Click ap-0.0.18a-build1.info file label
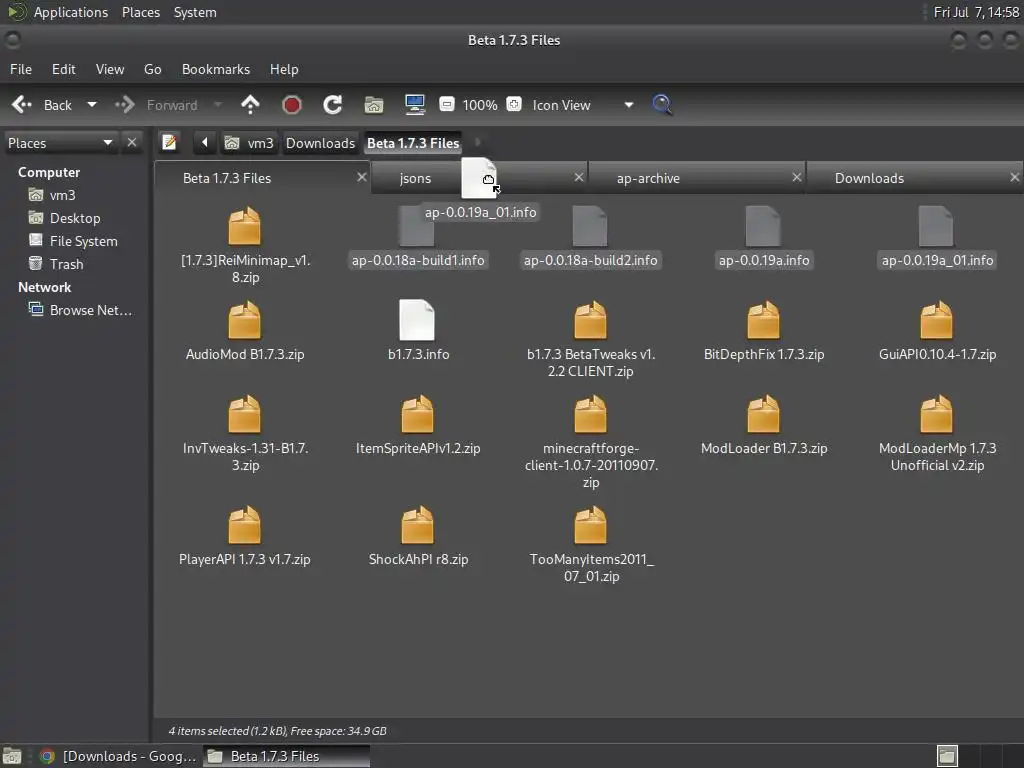 point(418,260)
